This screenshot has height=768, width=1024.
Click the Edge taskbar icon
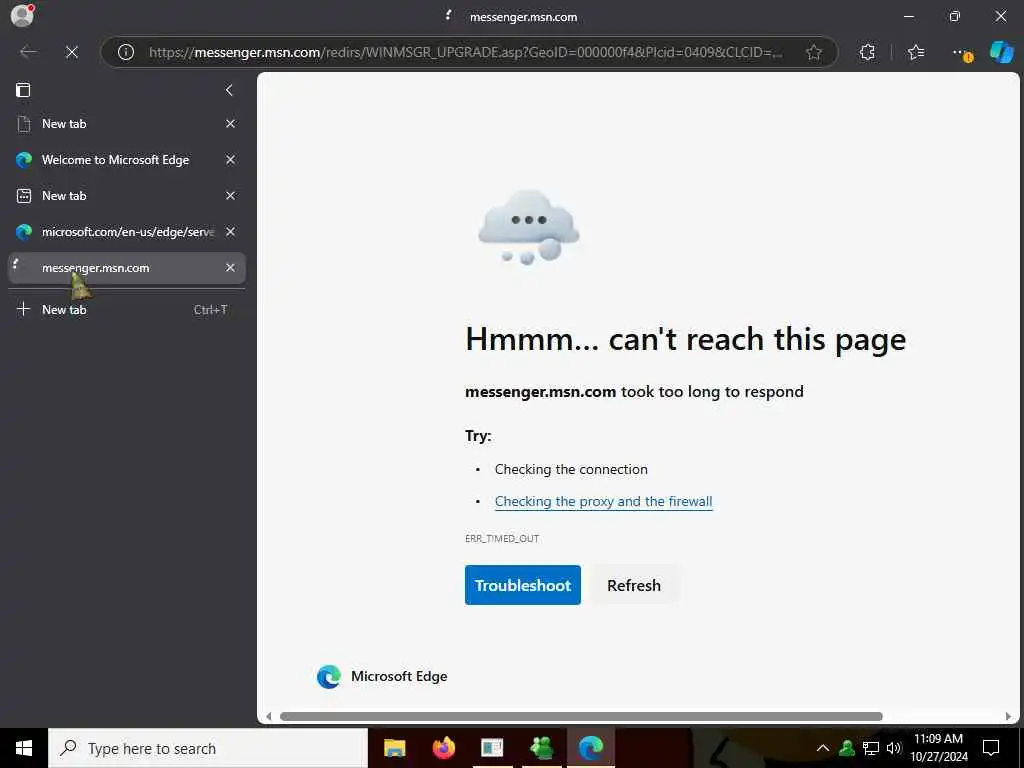pyautogui.click(x=591, y=748)
